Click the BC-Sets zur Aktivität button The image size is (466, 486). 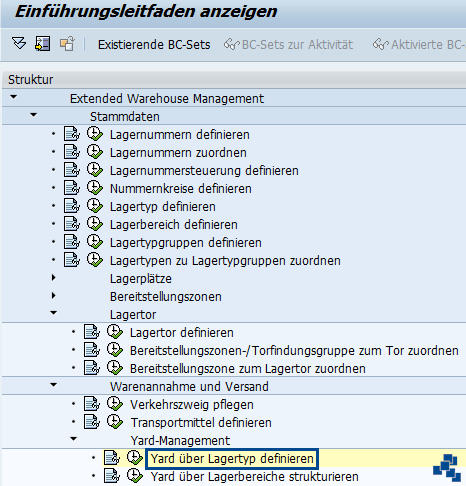point(288,45)
